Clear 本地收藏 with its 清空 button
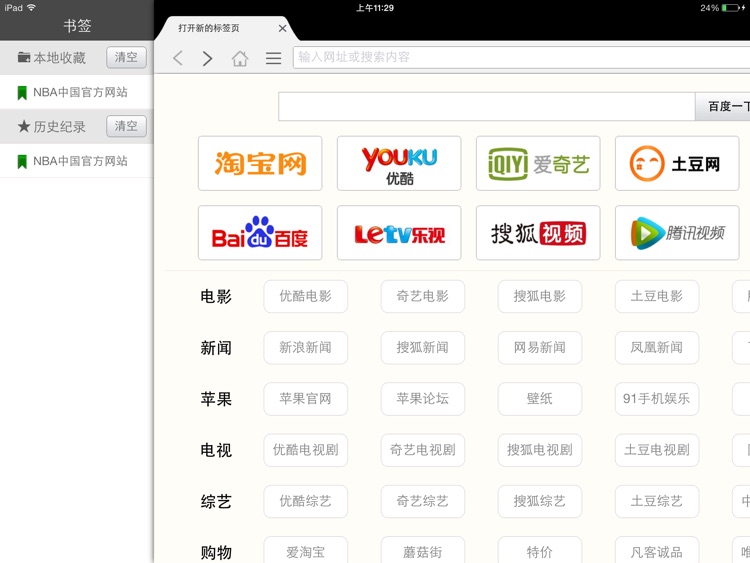This screenshot has height=563, width=750. (126, 57)
